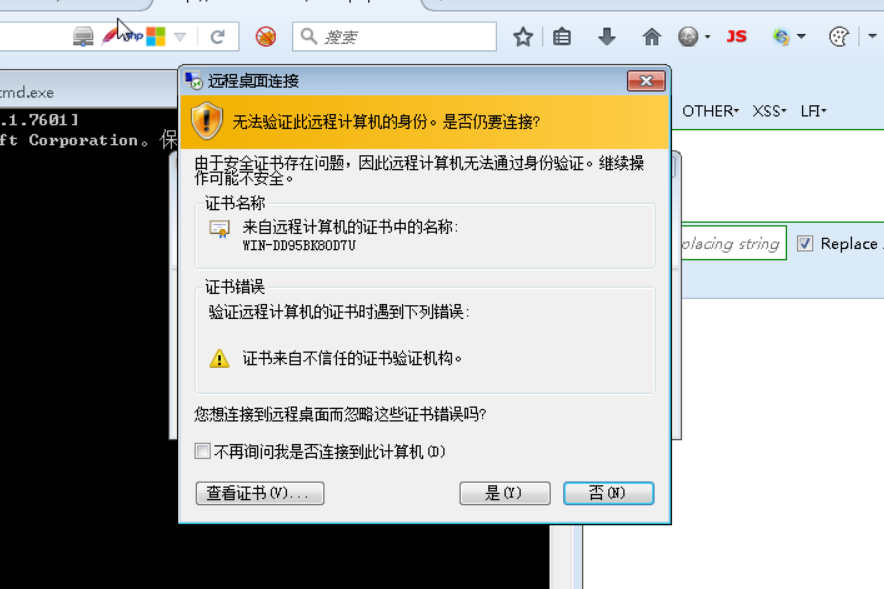Click the Windows flag icon in the address bar

click(156, 37)
